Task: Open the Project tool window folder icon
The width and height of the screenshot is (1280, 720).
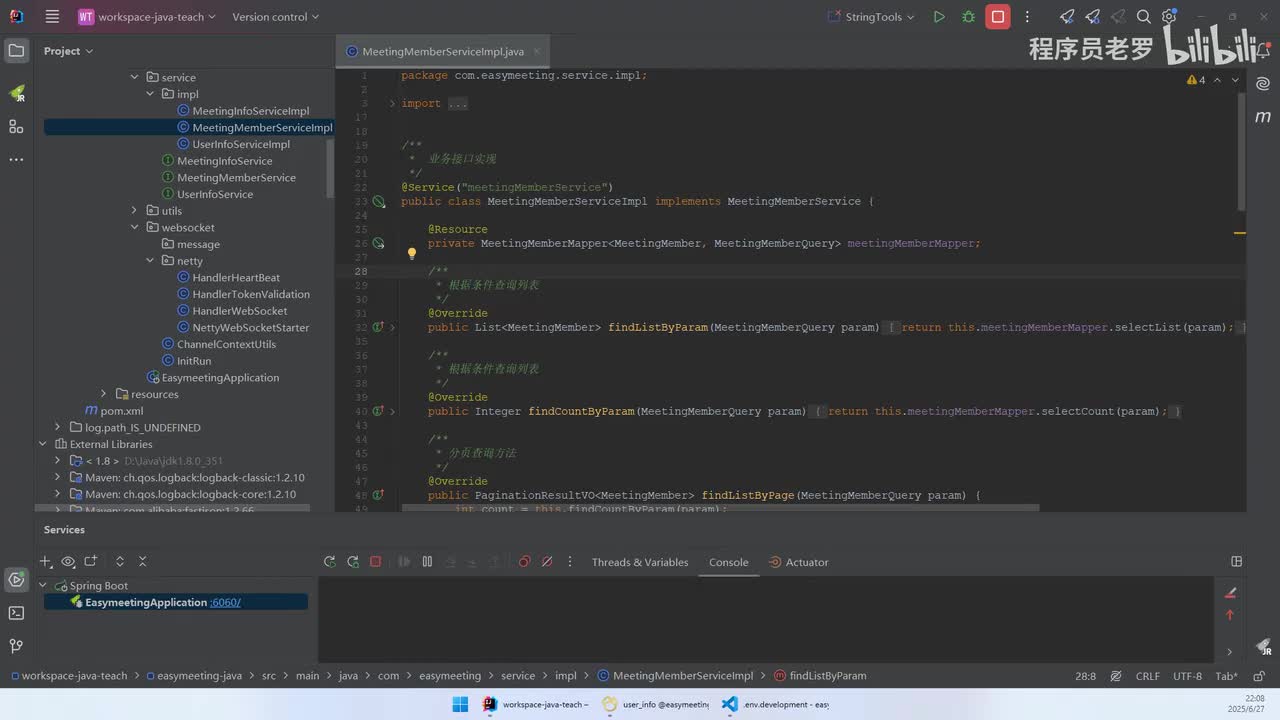Action: click(16, 51)
